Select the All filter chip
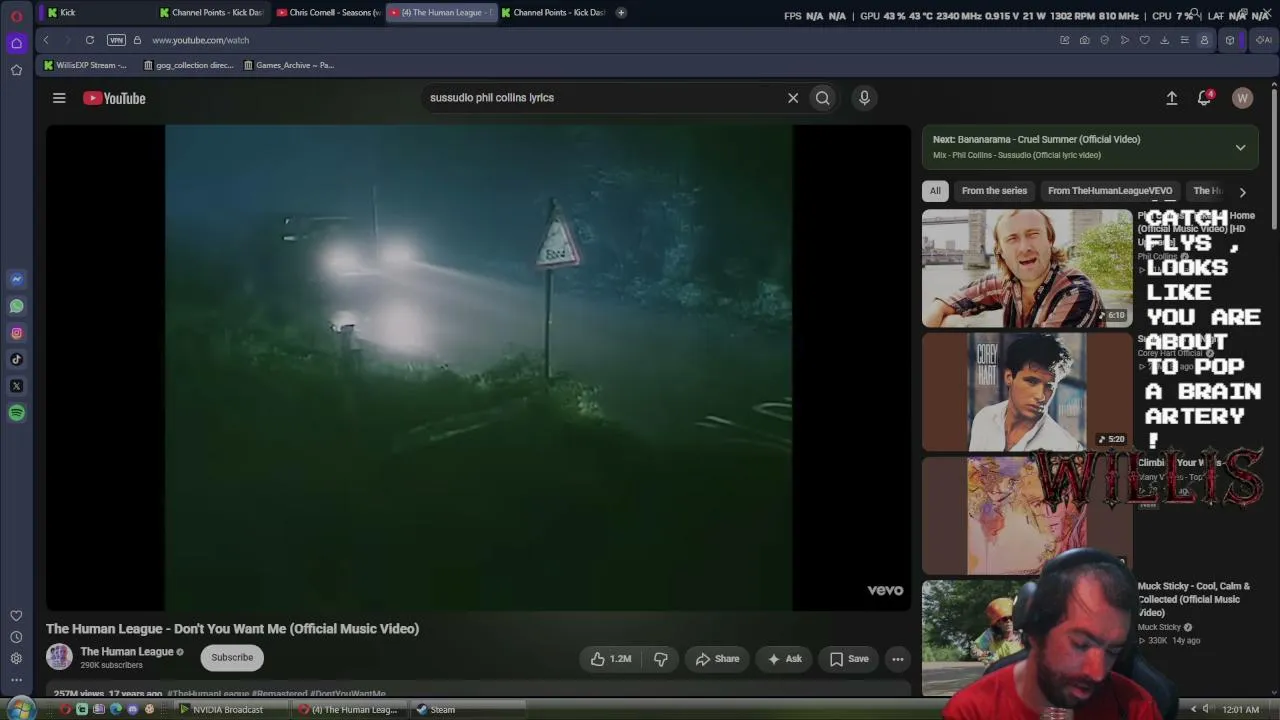Image resolution: width=1280 pixels, height=720 pixels. click(x=935, y=191)
